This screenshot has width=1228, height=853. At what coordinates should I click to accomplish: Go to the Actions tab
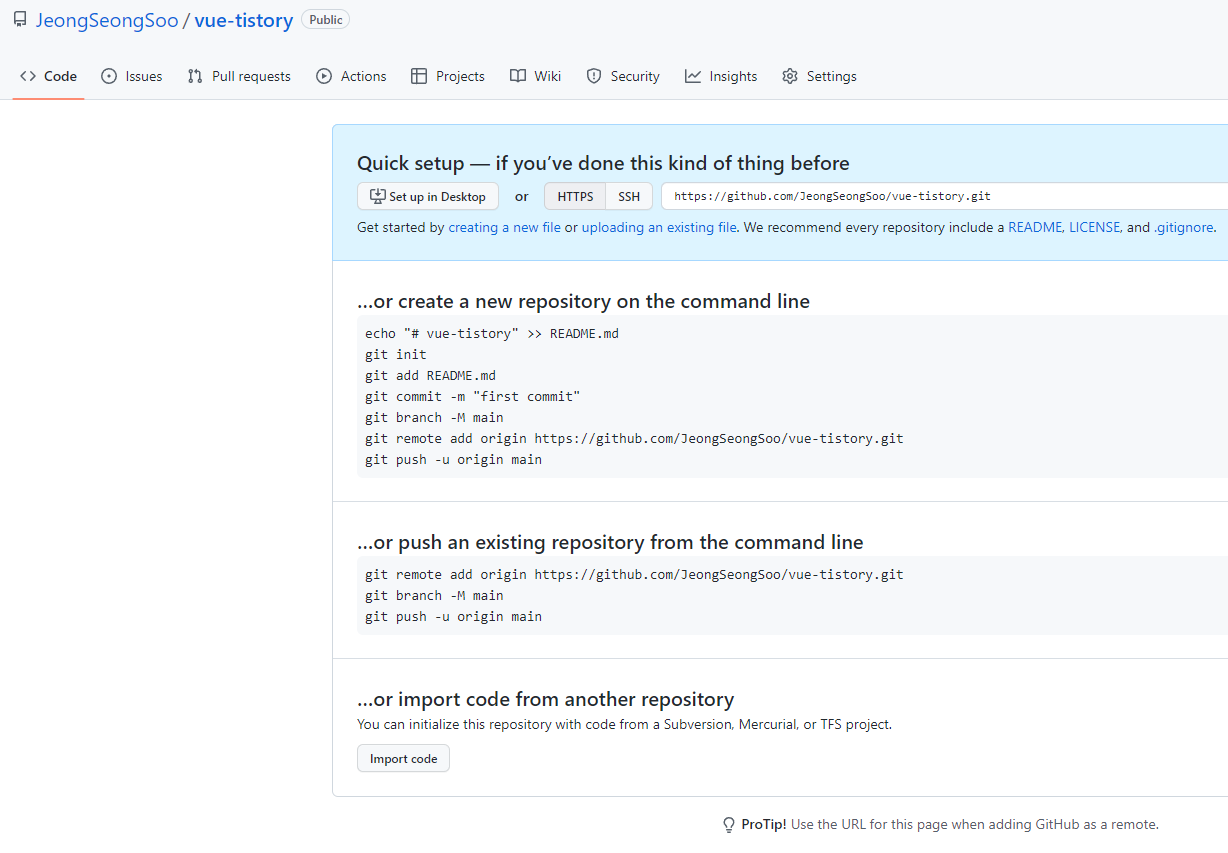[351, 76]
